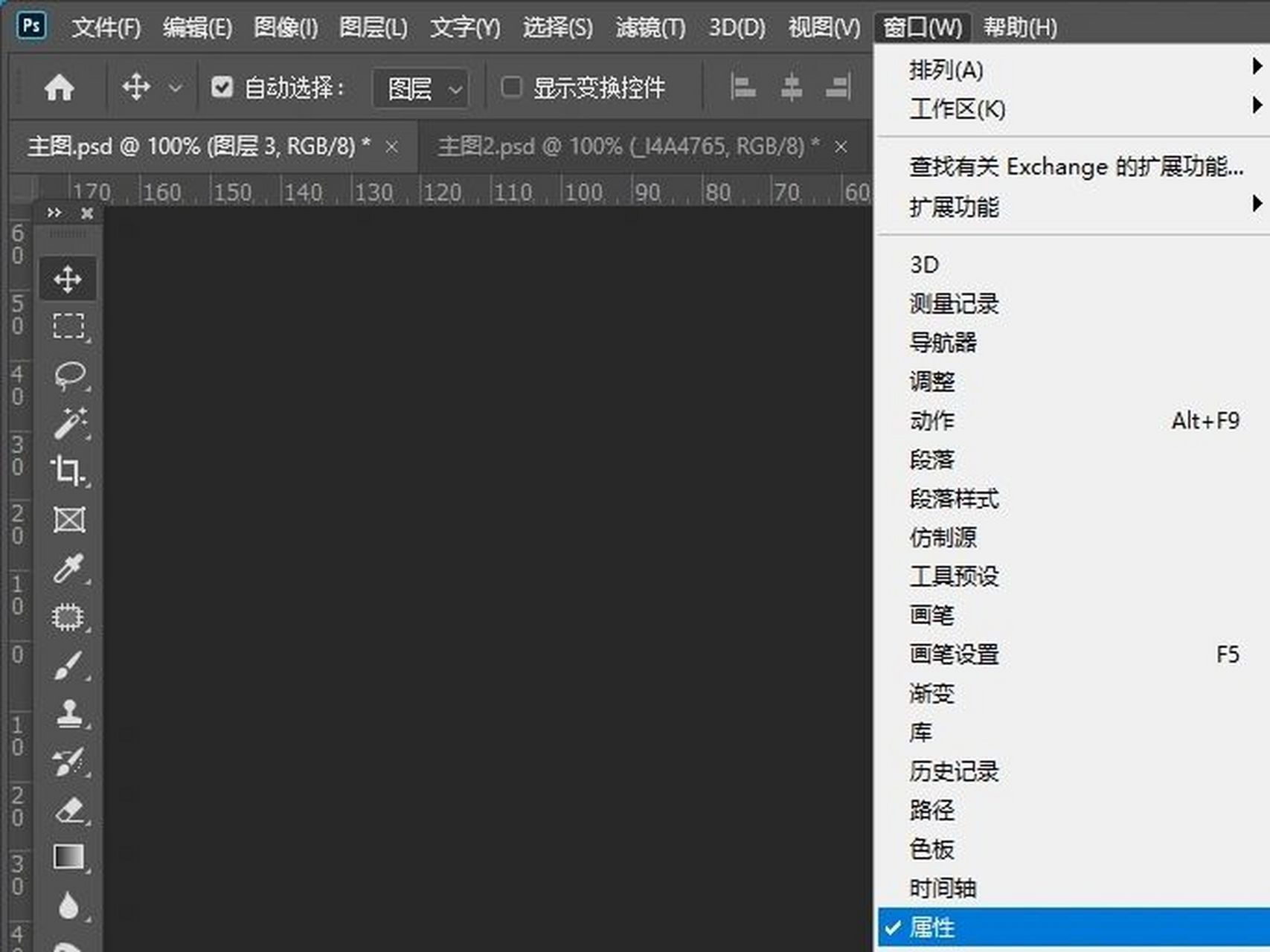This screenshot has width=1270, height=952.
Task: Select the Clone Stamp tool
Action: (68, 714)
